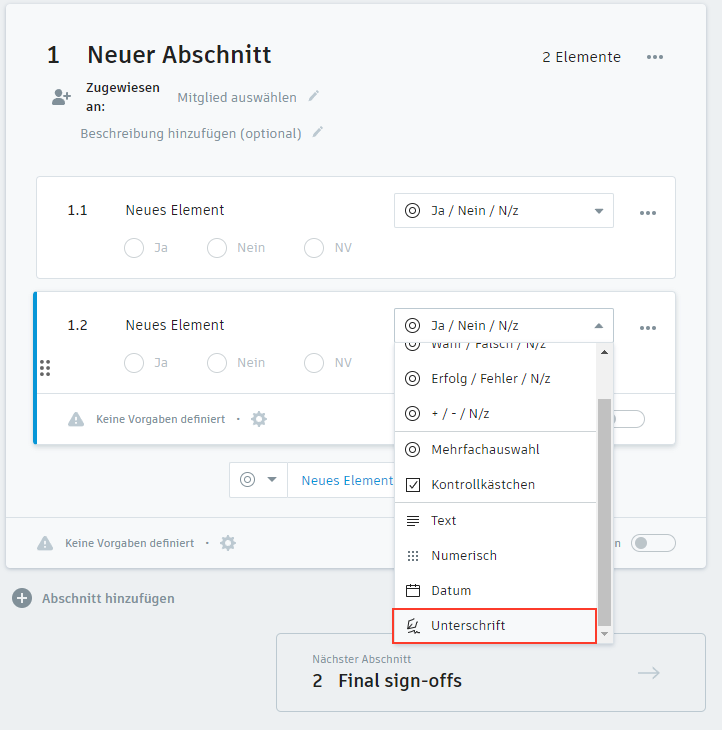Click pencil icon next to Mitglied auswählen
The image size is (722, 730).
coord(314,96)
